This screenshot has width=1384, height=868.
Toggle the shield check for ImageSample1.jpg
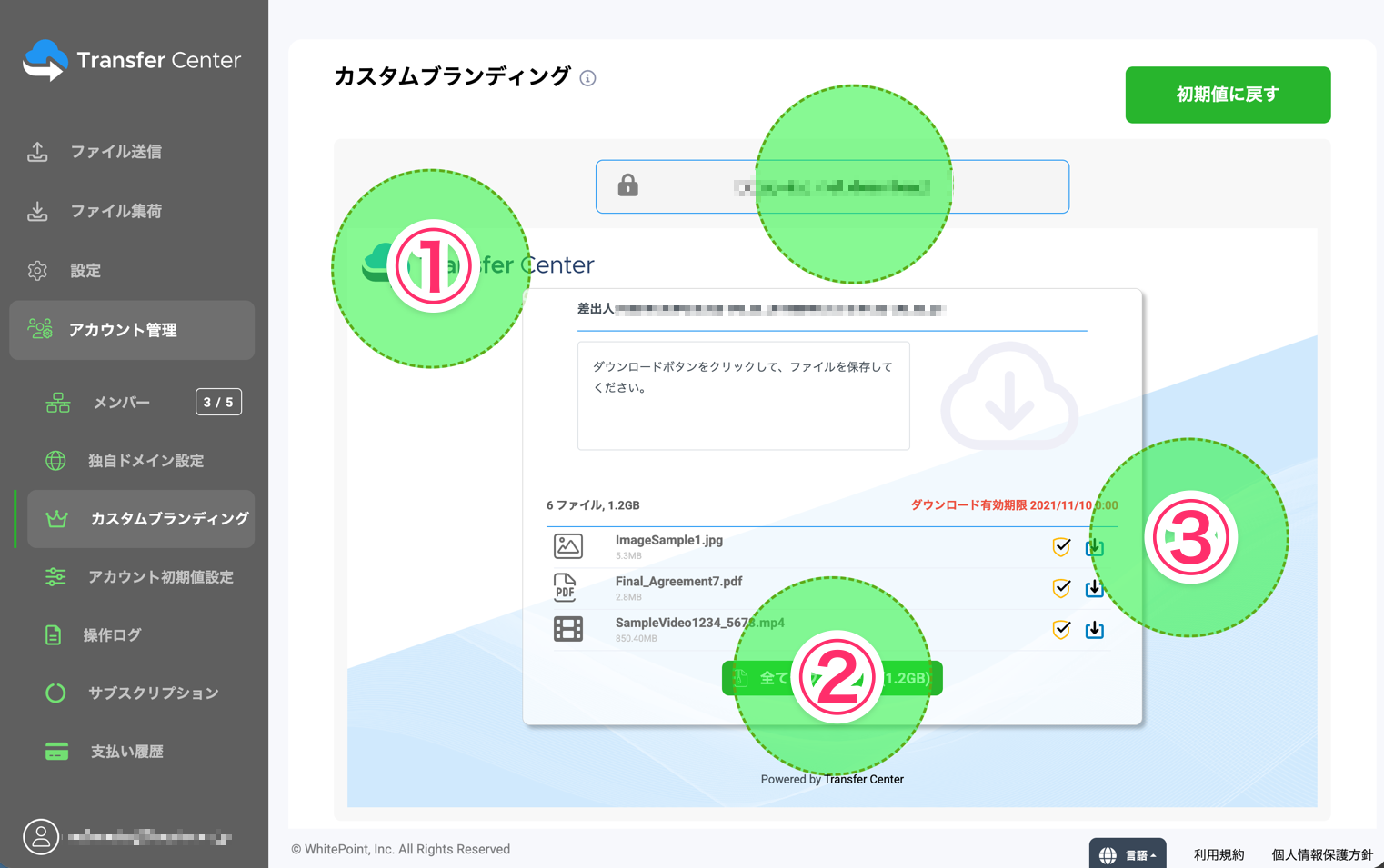pyautogui.click(x=1061, y=547)
